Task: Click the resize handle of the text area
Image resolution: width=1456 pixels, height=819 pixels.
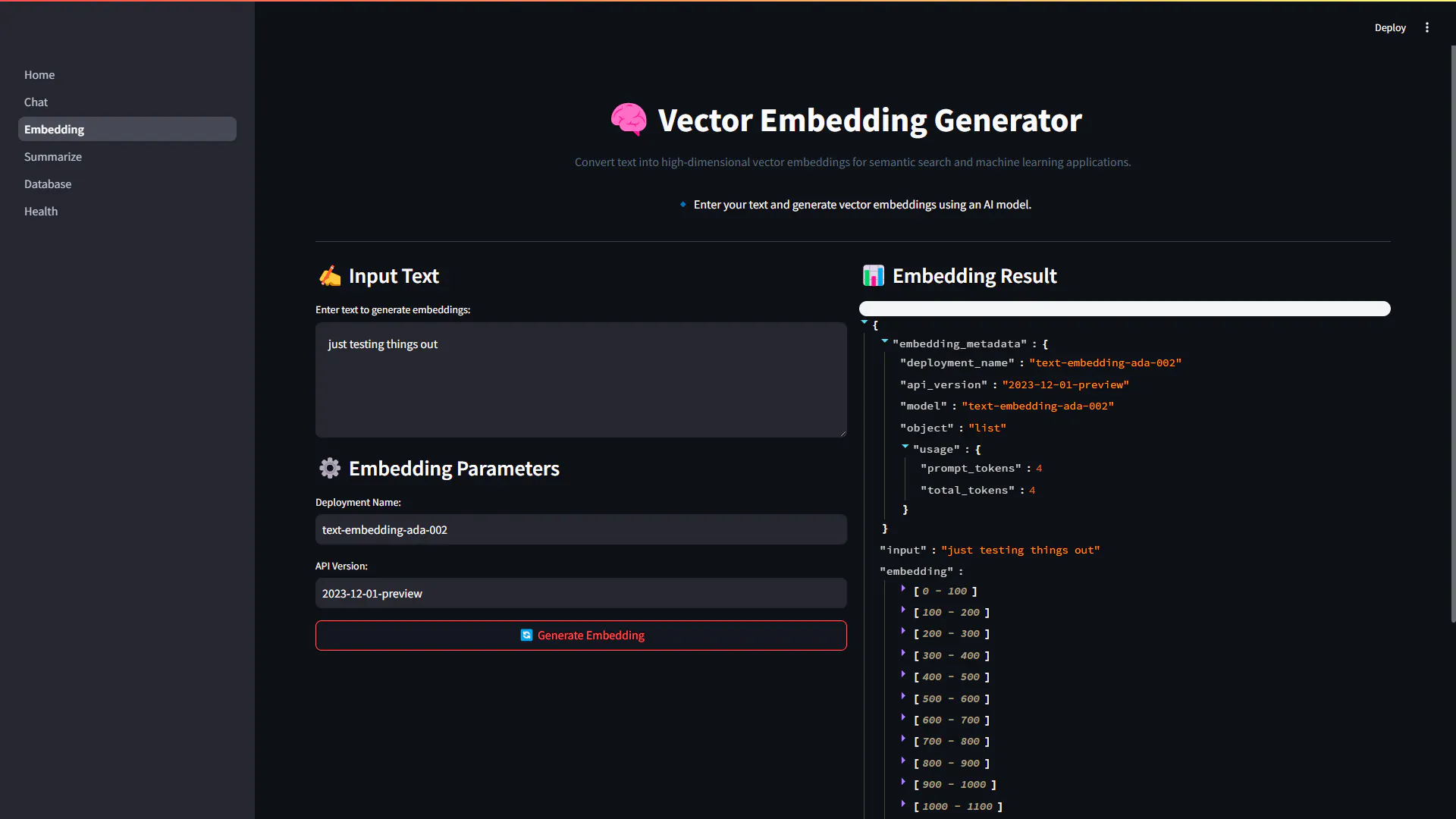Action: click(x=842, y=432)
